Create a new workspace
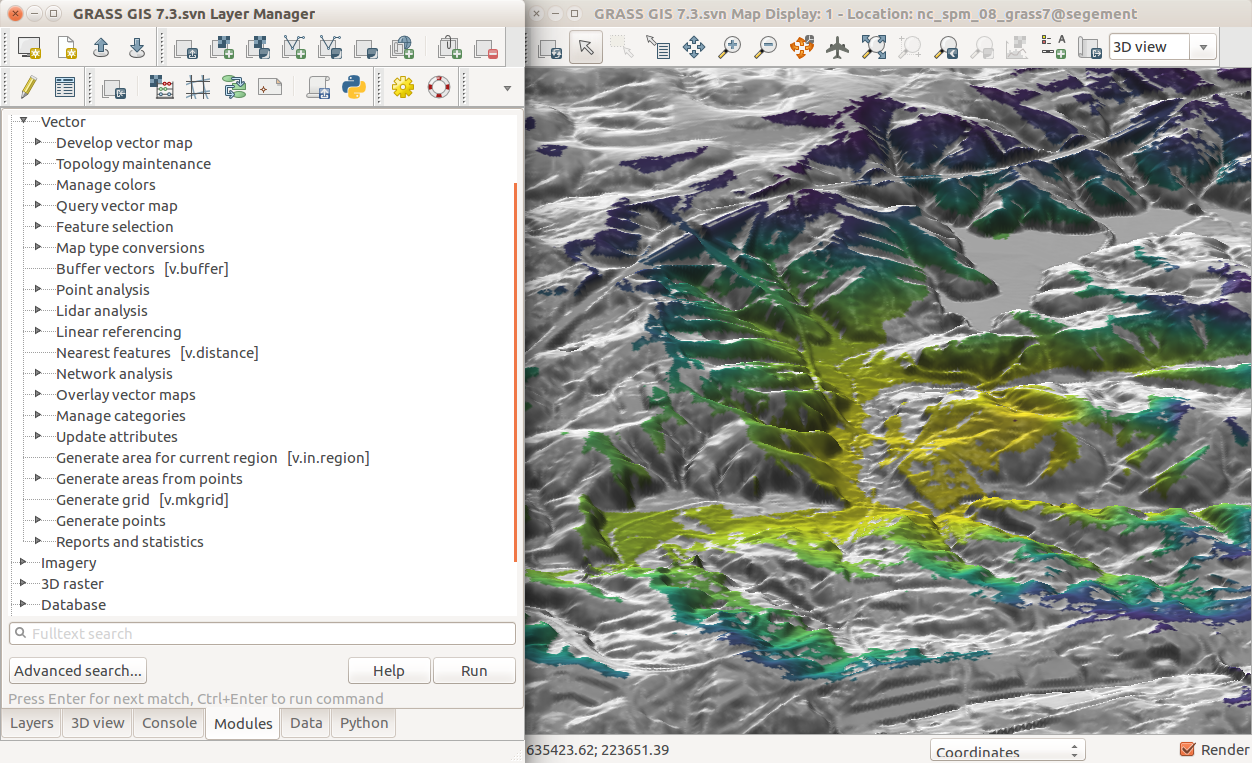 66,47
